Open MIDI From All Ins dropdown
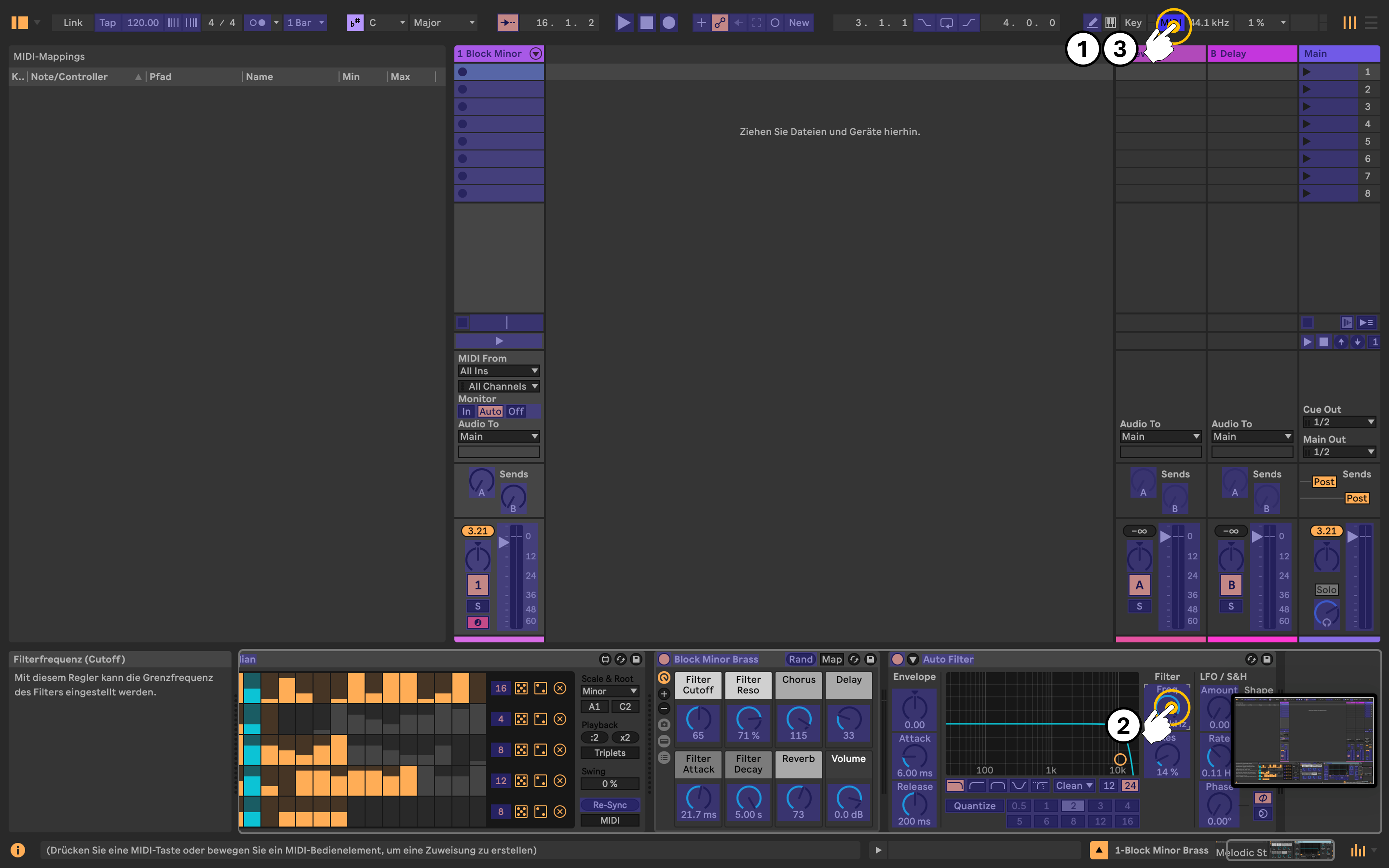This screenshot has height=868, width=1389. pyautogui.click(x=499, y=371)
